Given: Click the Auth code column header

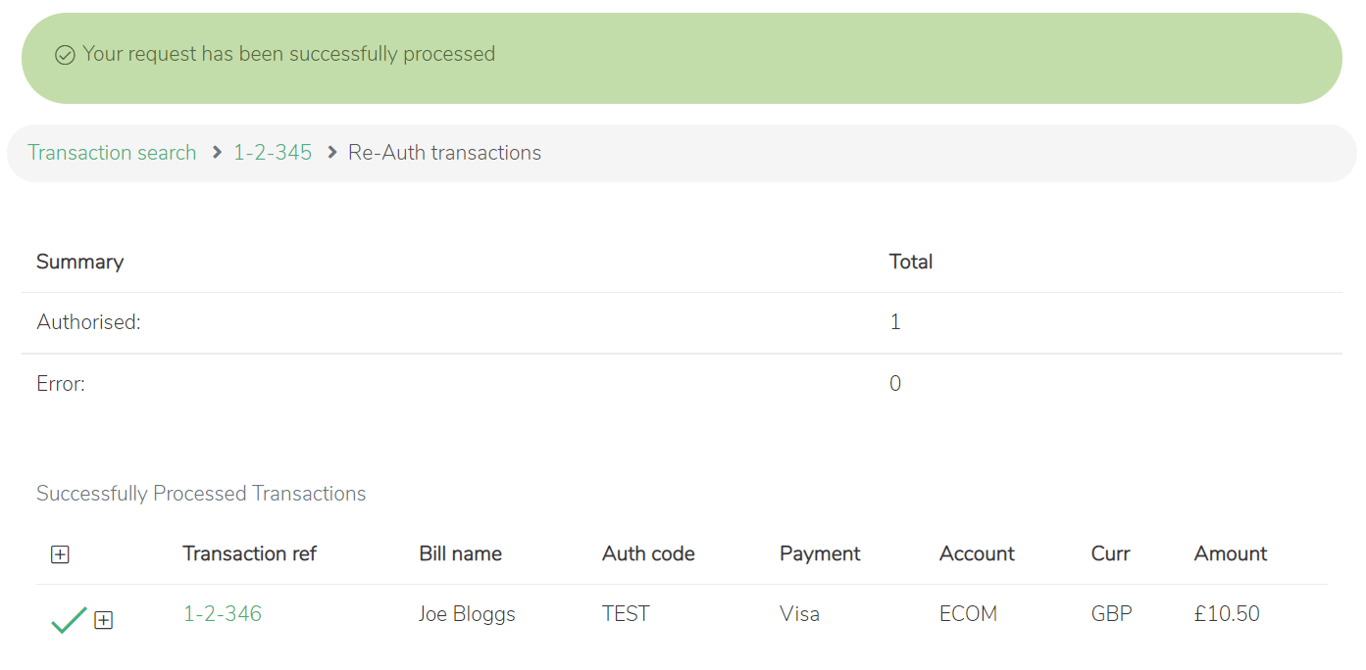Looking at the screenshot, I should (648, 554).
